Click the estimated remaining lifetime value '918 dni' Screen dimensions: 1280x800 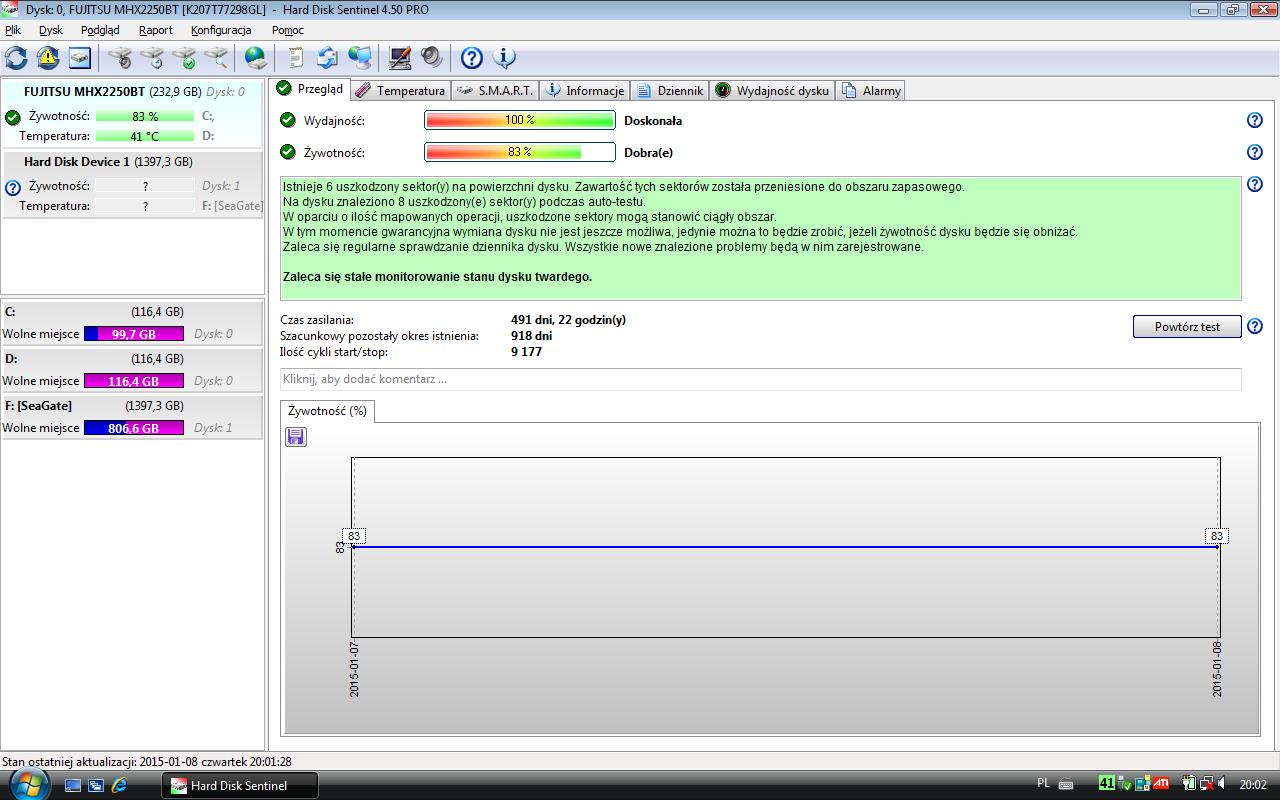531,336
